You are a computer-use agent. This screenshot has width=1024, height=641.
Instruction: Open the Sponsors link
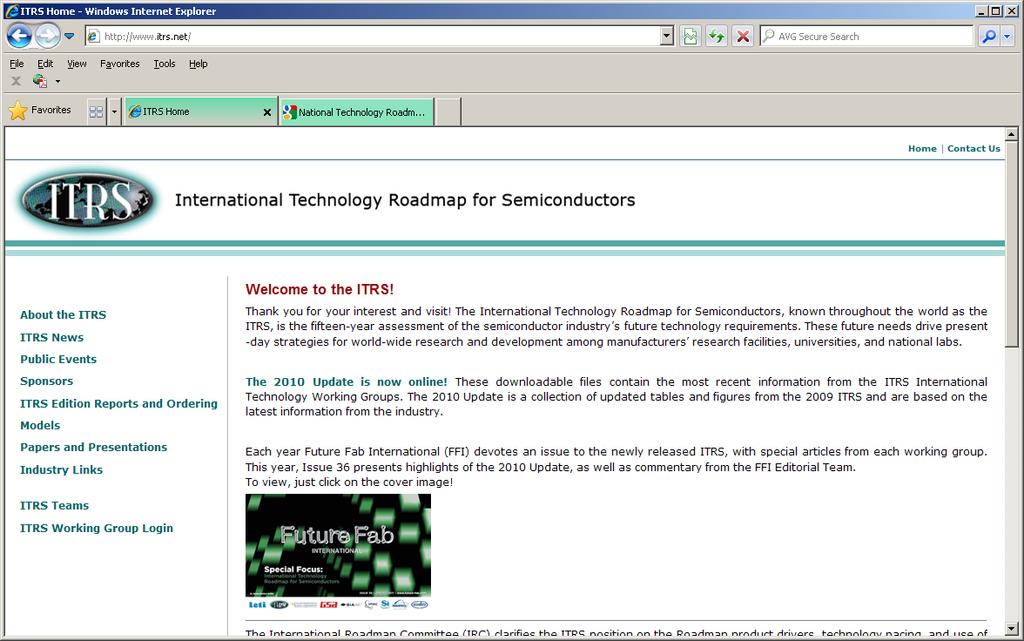pos(46,381)
